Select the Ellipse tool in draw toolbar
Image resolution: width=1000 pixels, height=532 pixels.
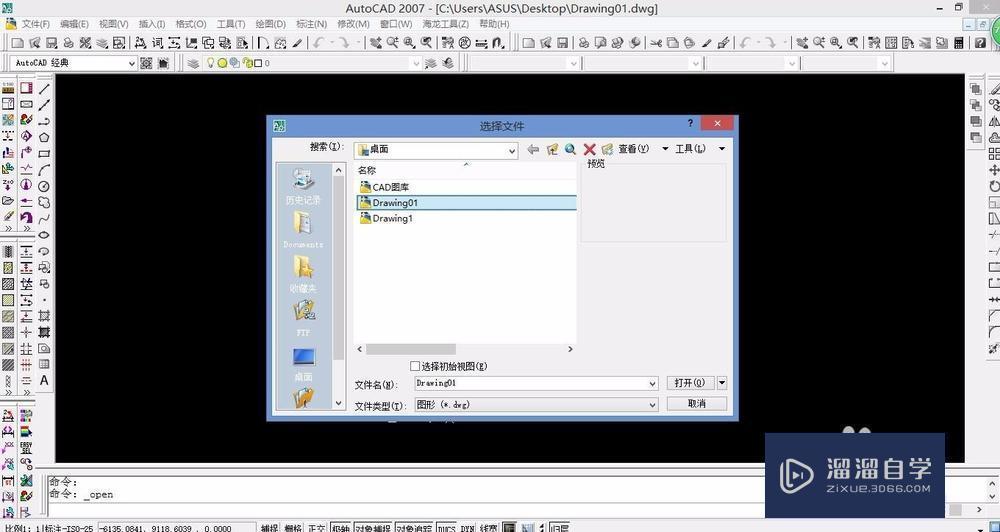(44, 235)
